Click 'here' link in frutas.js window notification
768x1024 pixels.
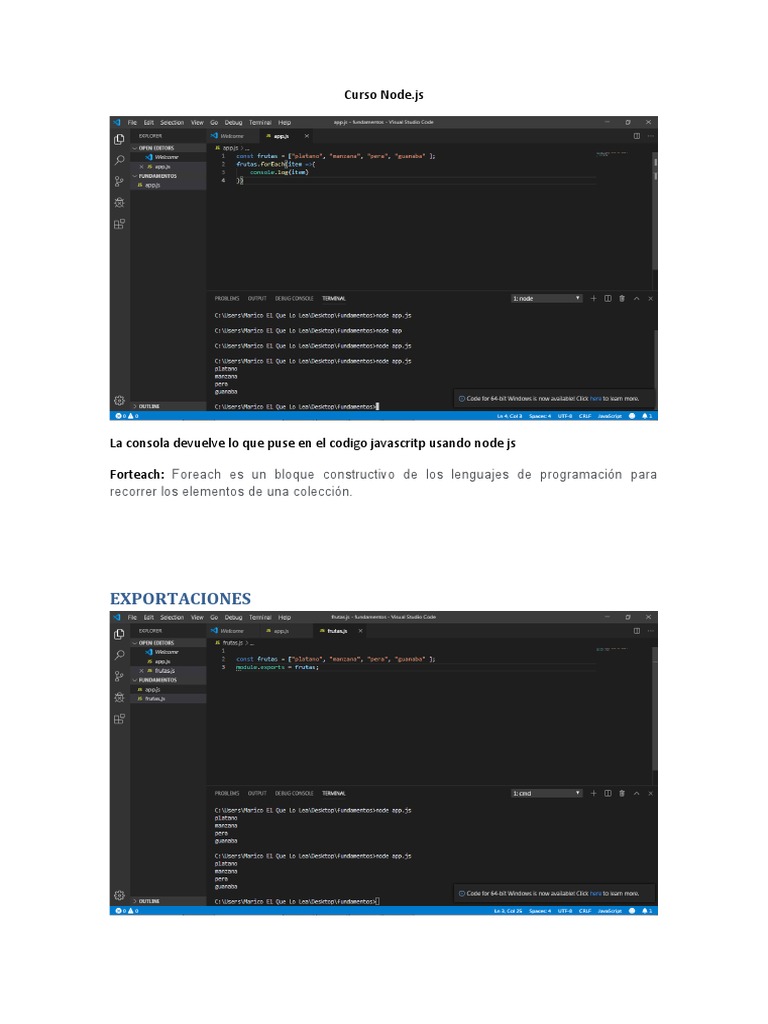596,894
